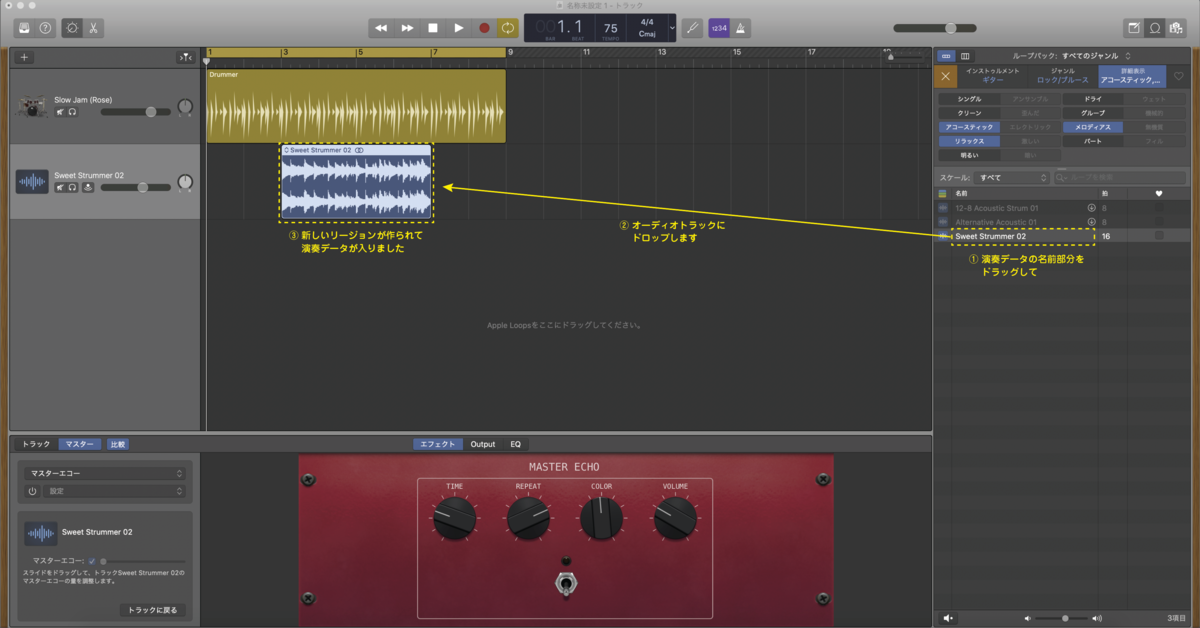Click the Catch Playhead icon above the tracks
1200x628 pixels.
(185, 57)
